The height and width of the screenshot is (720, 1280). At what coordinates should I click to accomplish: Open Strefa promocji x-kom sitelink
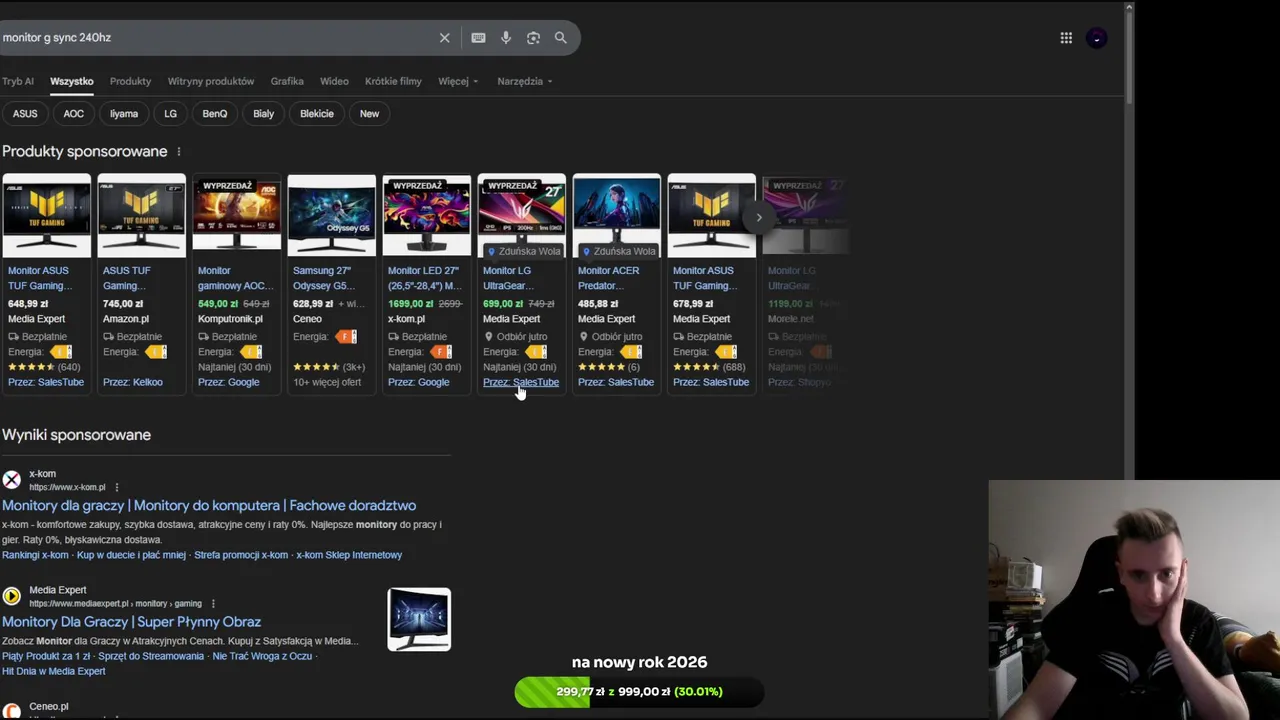point(241,555)
